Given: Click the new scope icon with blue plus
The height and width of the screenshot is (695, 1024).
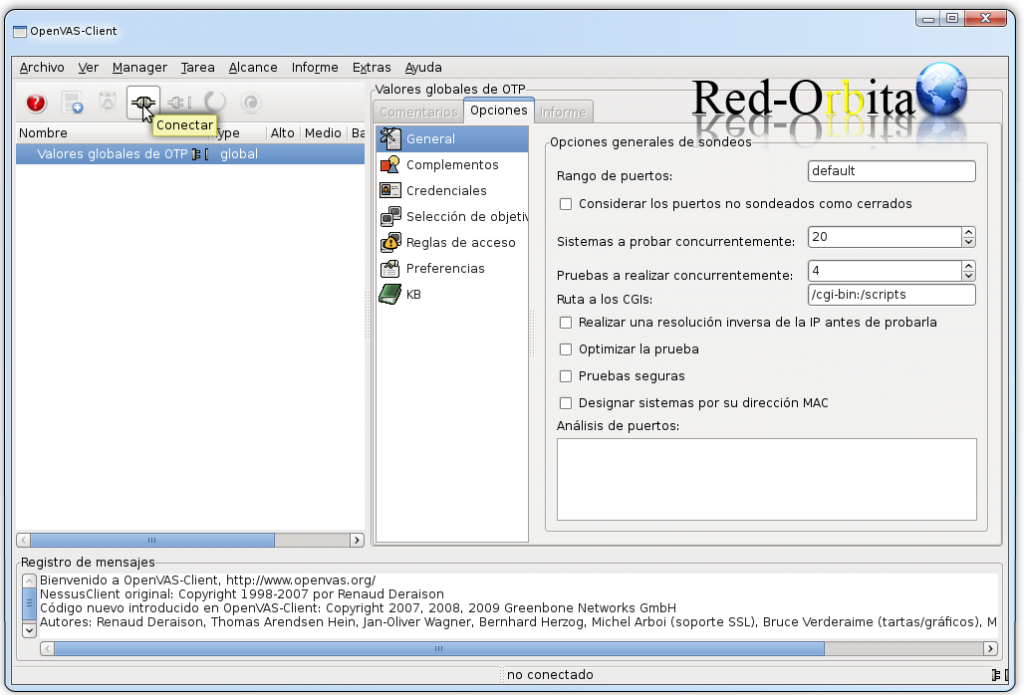Looking at the screenshot, I should 72,103.
